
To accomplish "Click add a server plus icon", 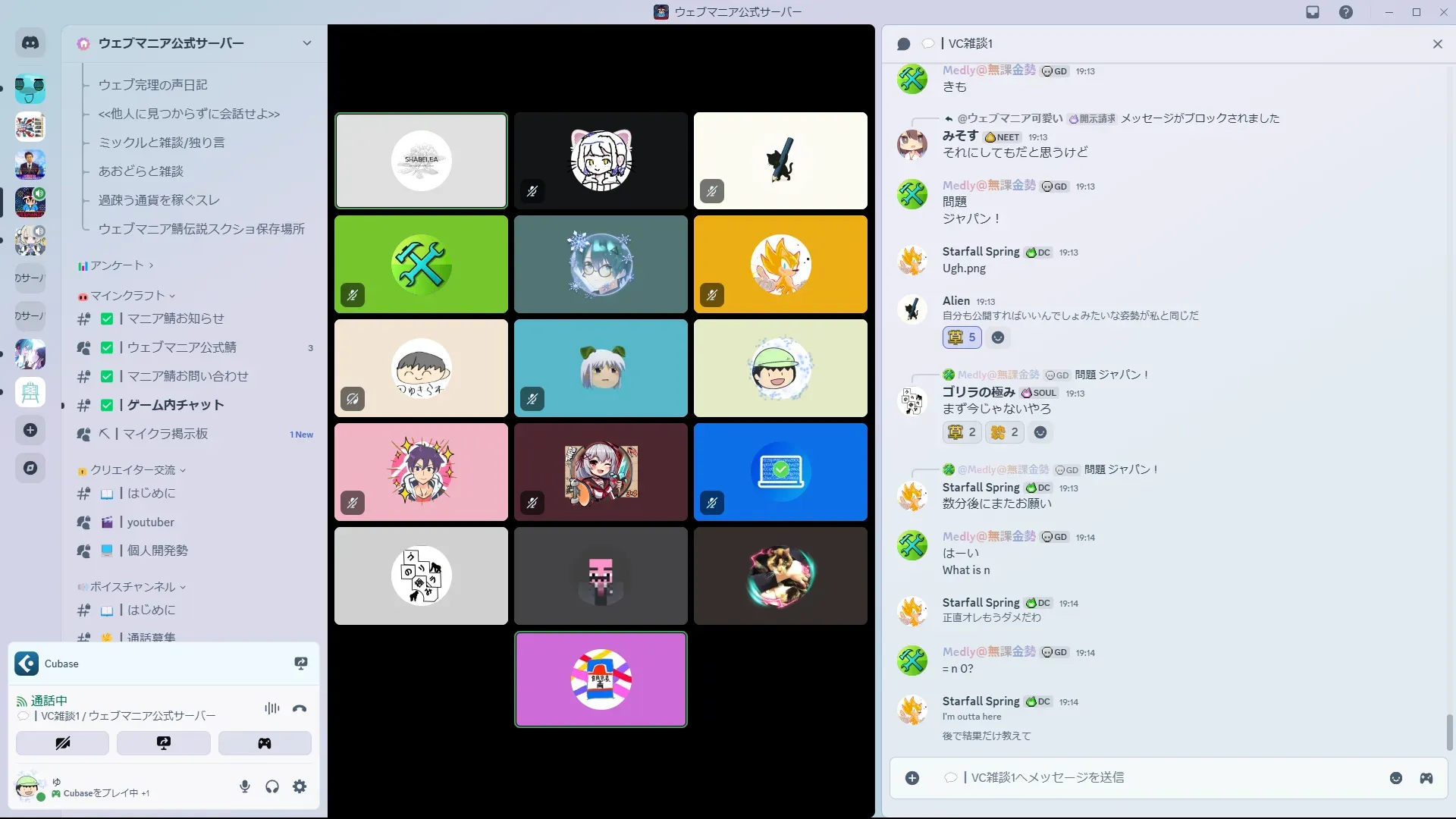I will point(30,430).
